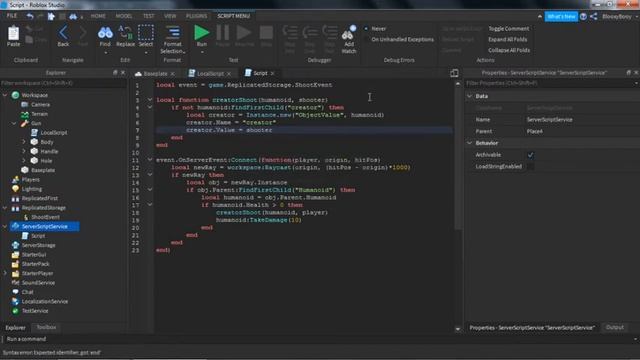Expand the Handle tree node
Viewport: 640px width, 360px height.
point(24,151)
